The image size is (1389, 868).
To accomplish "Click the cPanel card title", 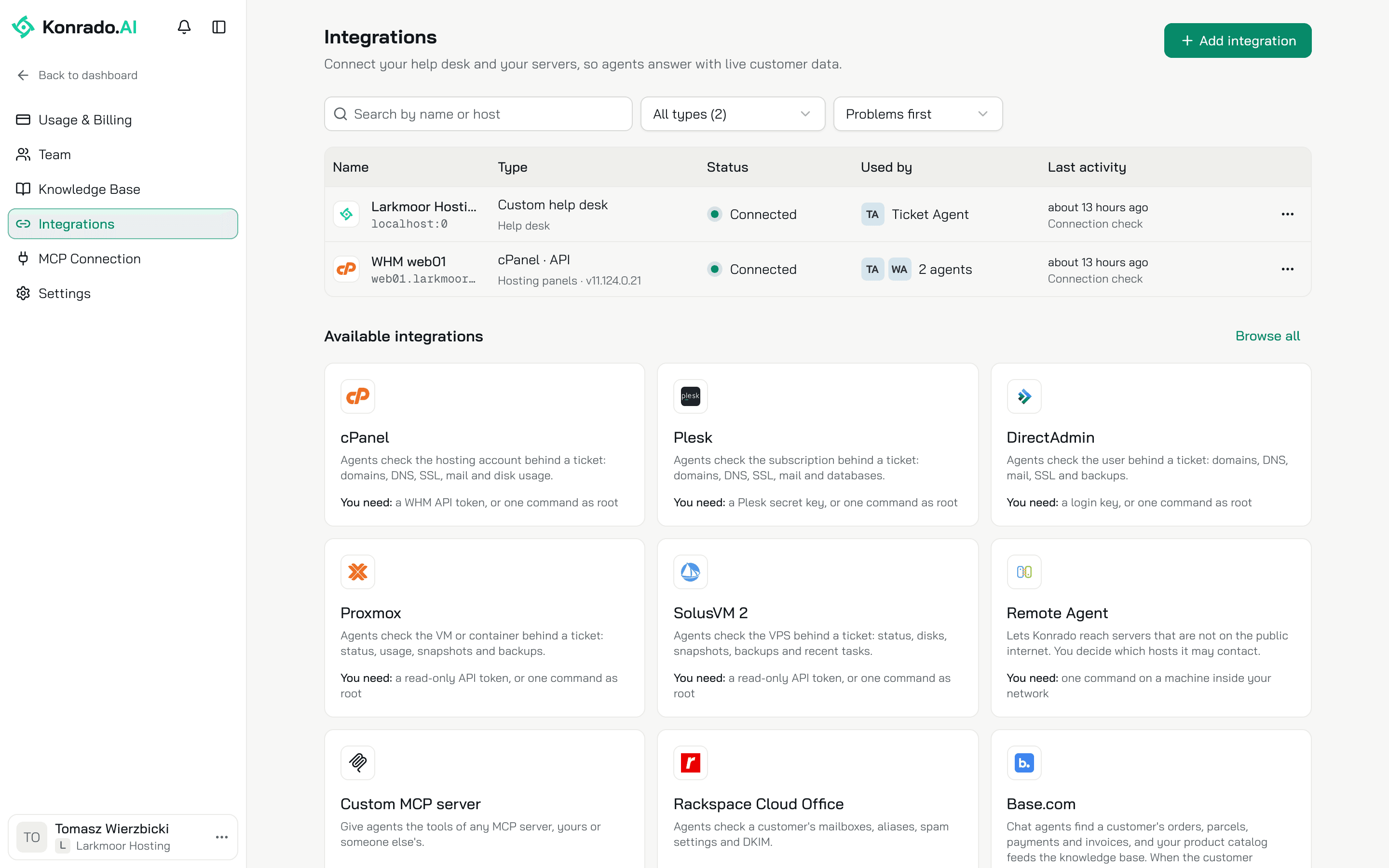I will pos(365,437).
